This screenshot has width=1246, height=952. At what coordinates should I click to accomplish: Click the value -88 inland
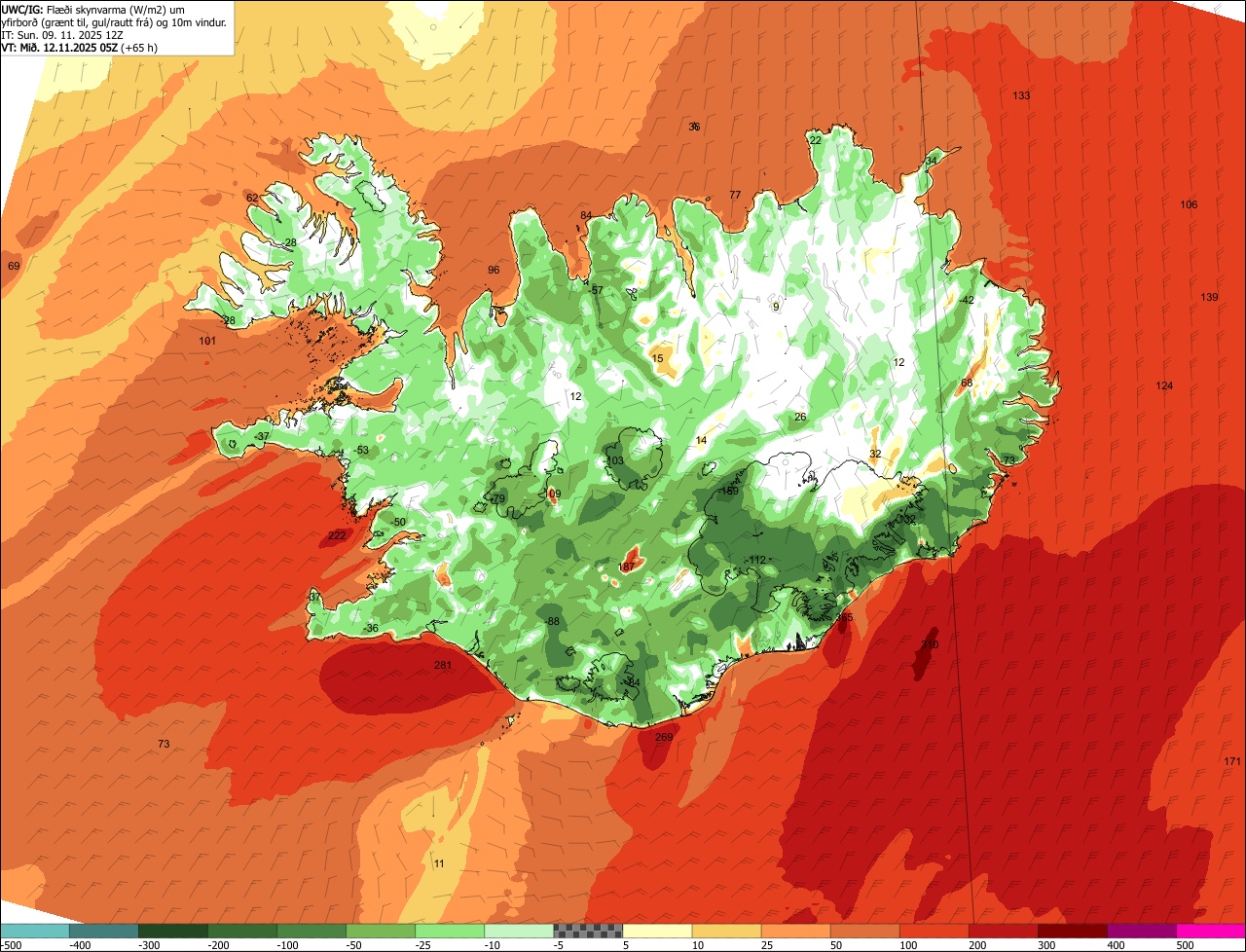(x=552, y=621)
